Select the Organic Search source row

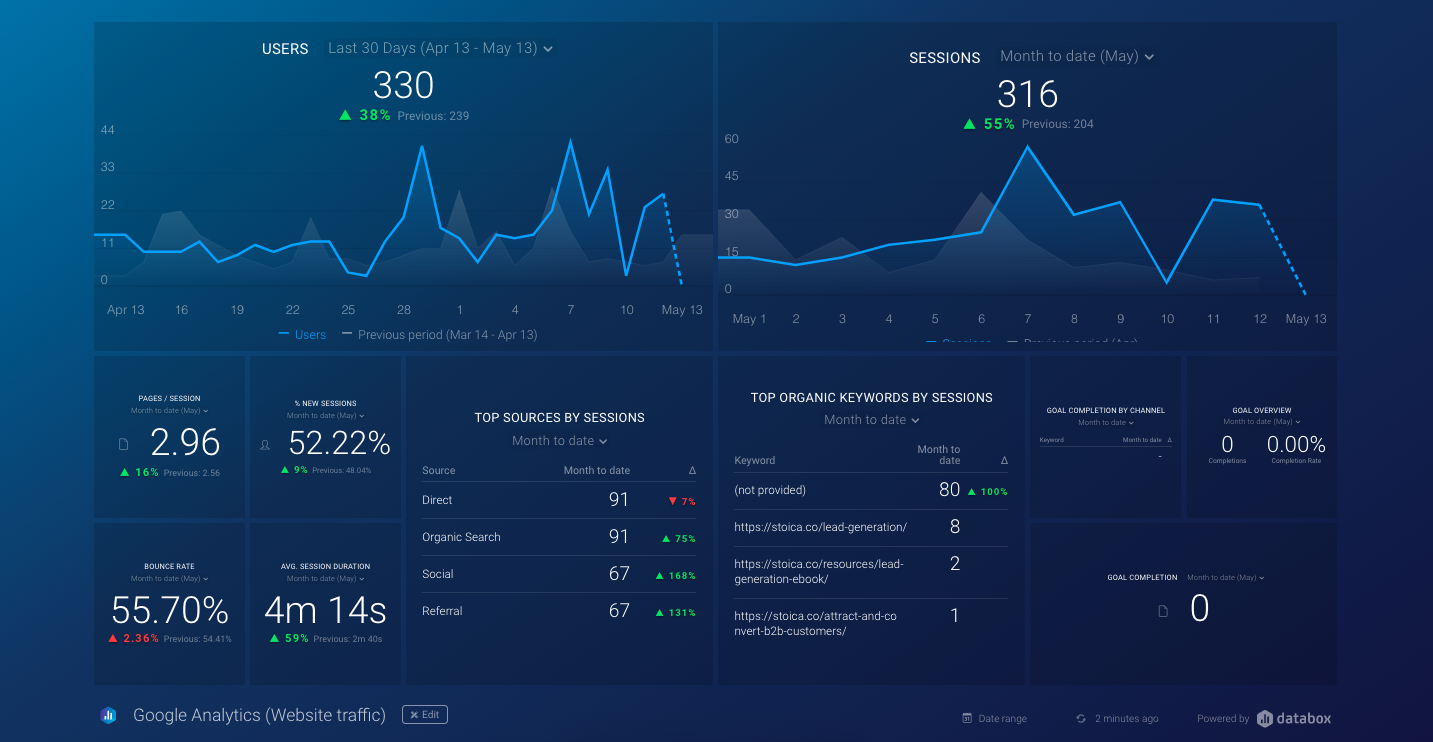560,537
